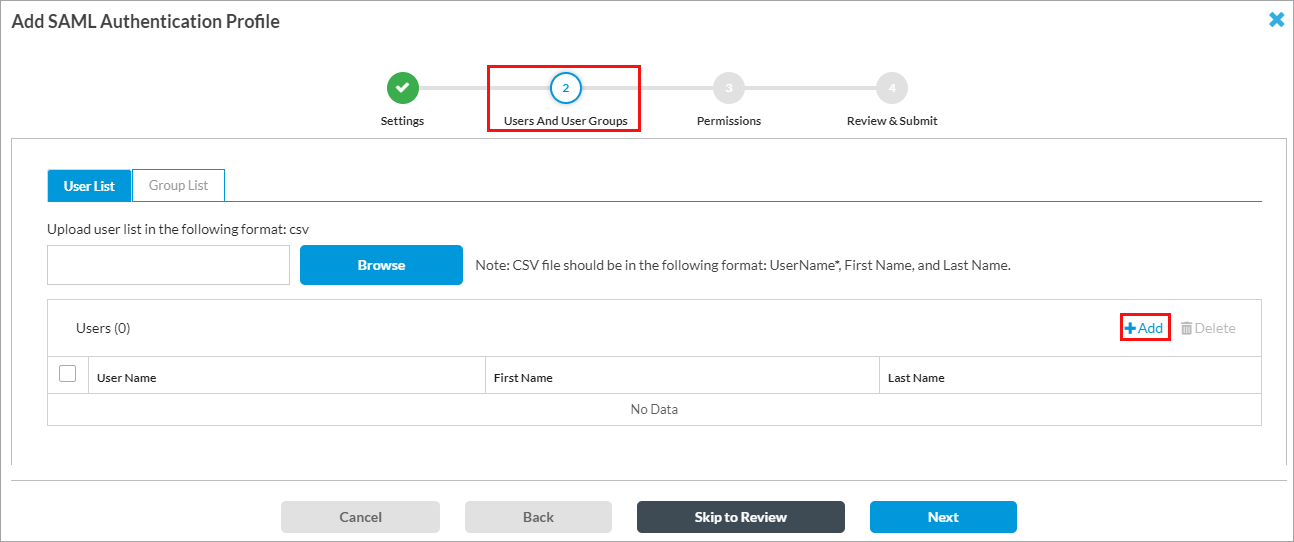The image size is (1294, 542).
Task: Click the green Settings step checkmark
Action: [402, 88]
